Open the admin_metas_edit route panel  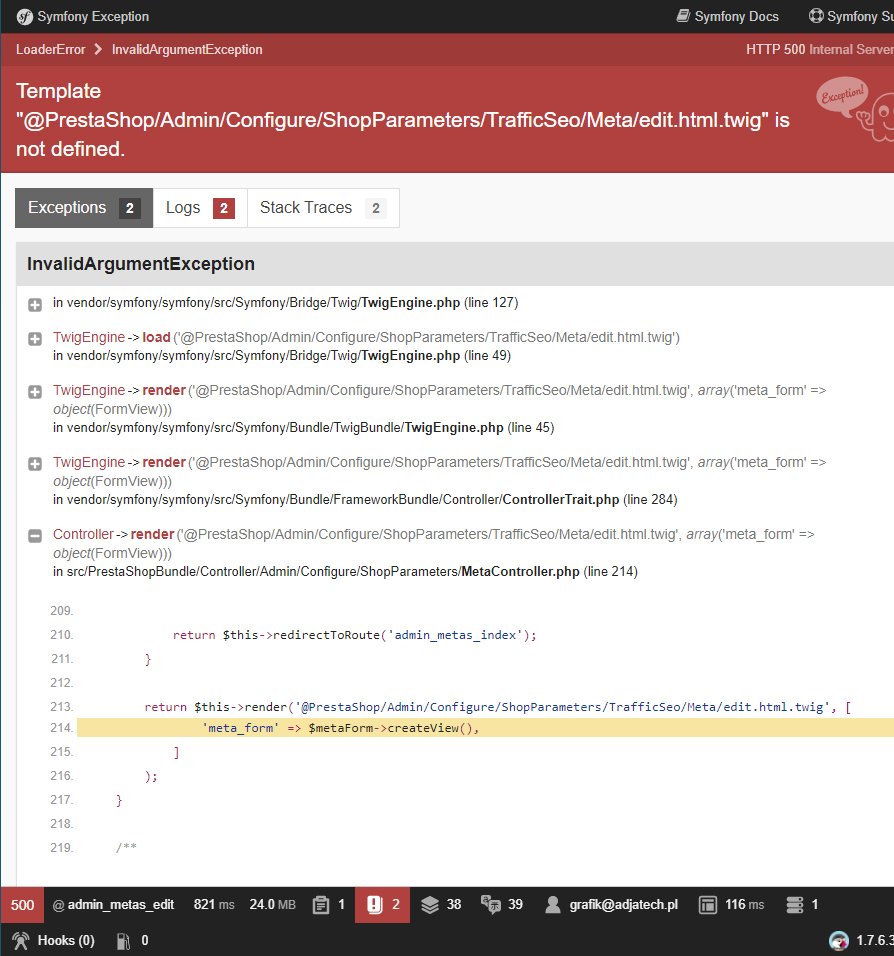point(113,905)
